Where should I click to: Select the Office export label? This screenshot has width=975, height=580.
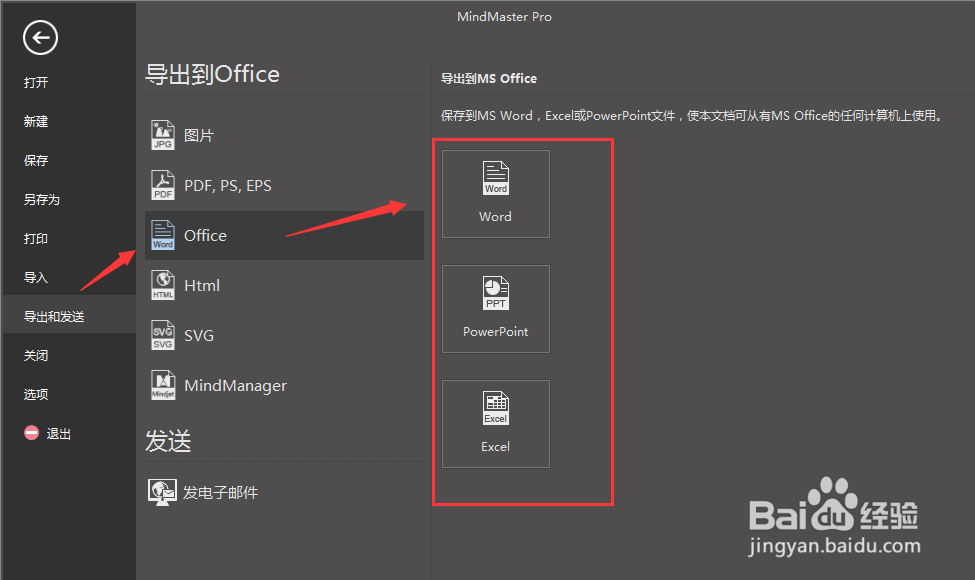pyautogui.click(x=205, y=236)
